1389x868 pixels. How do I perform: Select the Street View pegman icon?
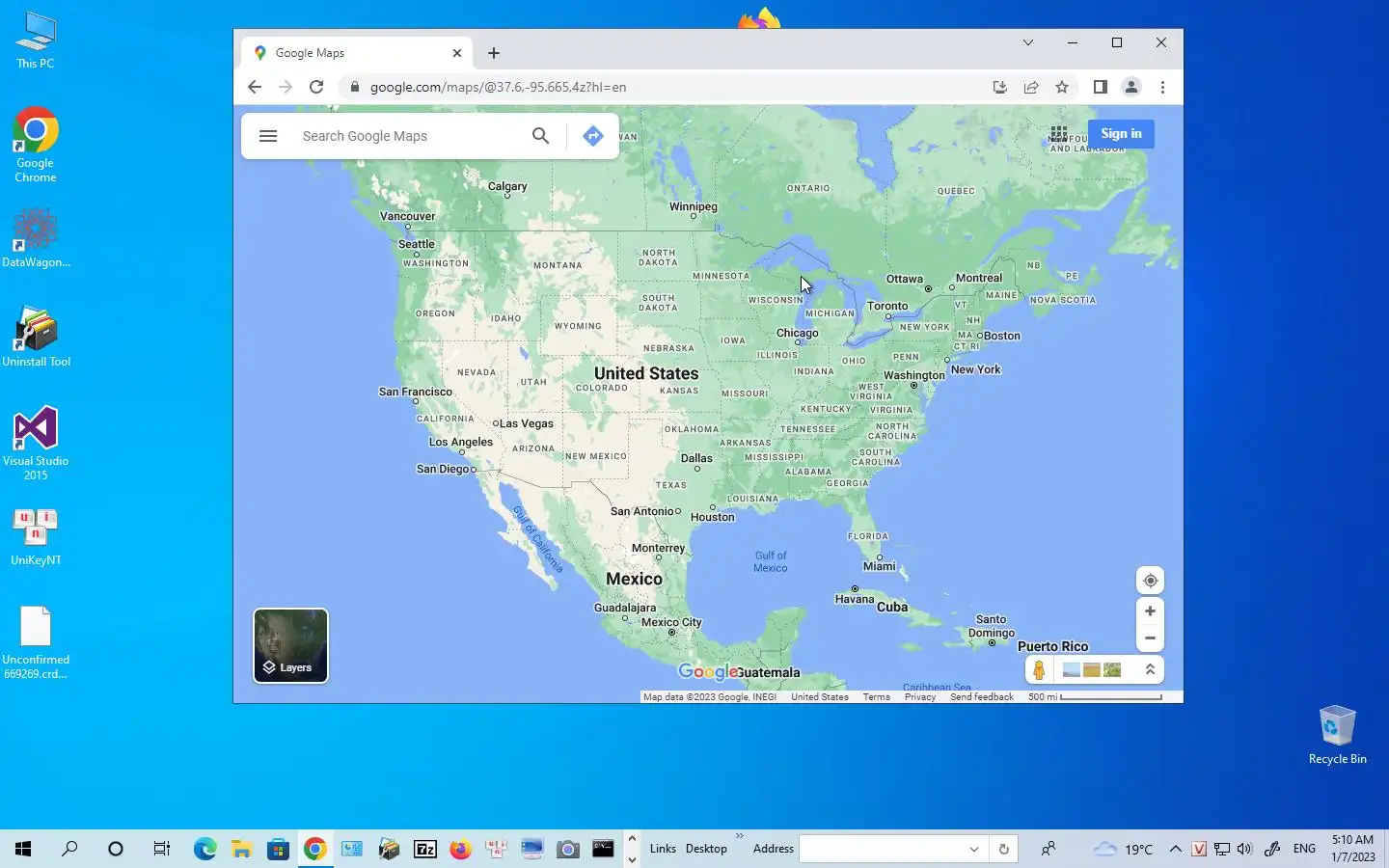[x=1039, y=670]
